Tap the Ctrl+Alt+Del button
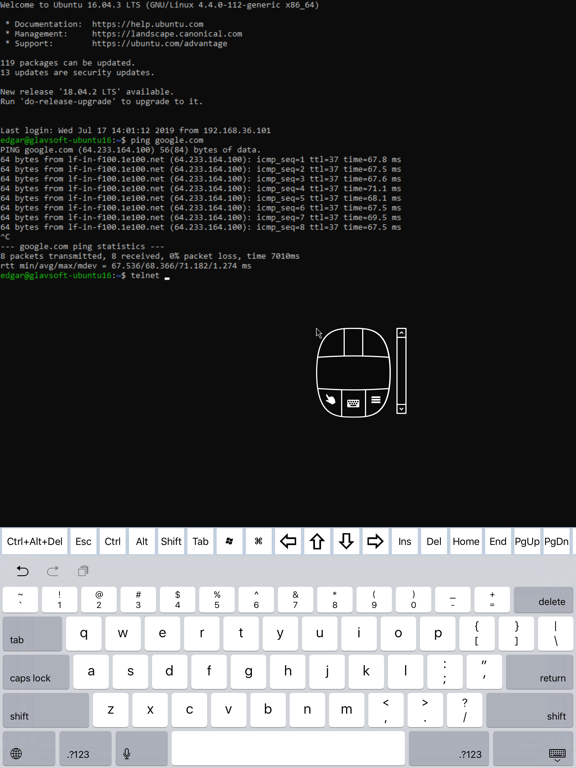576x768 pixels. pos(35,541)
